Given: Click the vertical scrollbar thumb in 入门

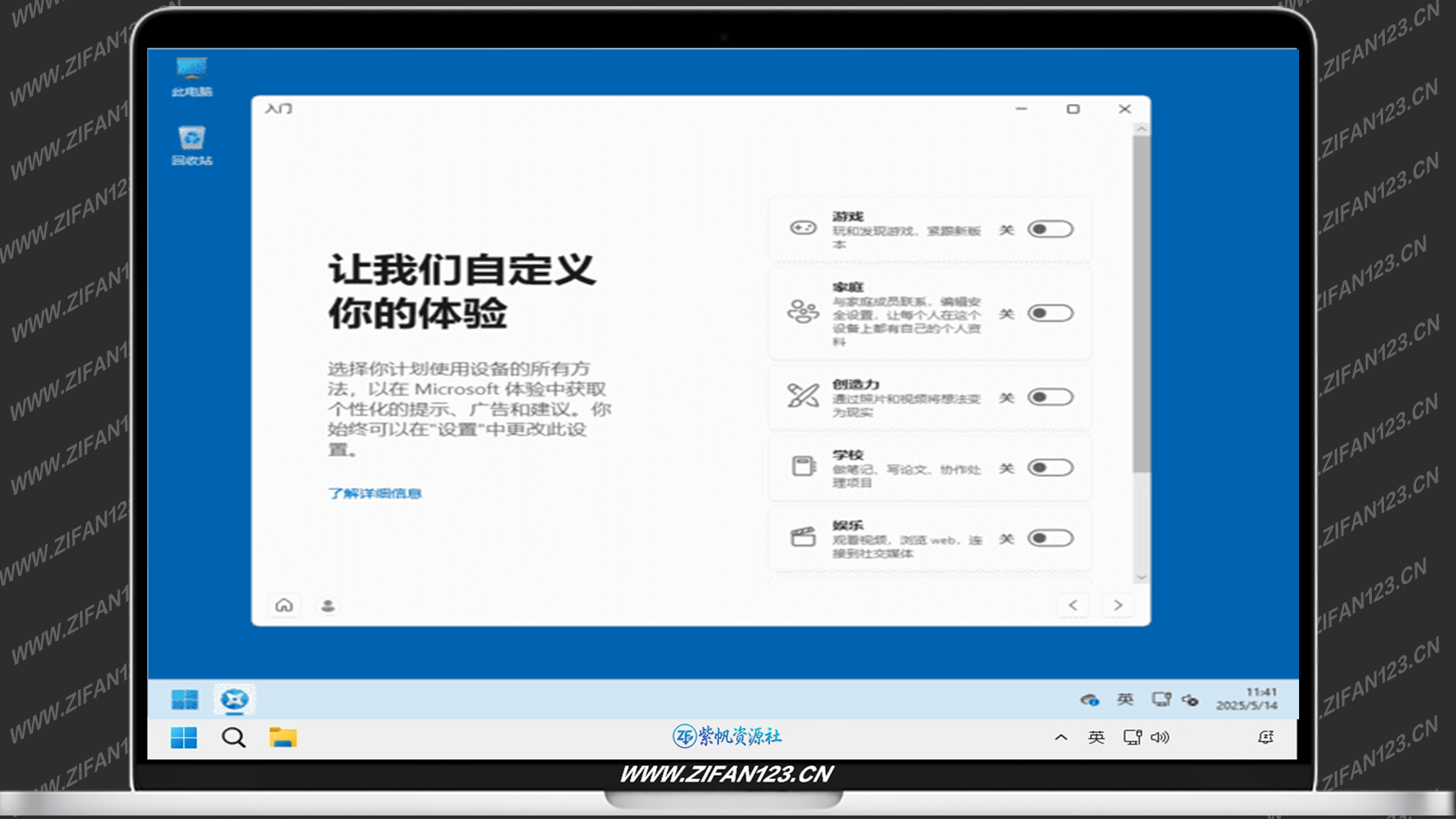Looking at the screenshot, I should (x=1141, y=304).
